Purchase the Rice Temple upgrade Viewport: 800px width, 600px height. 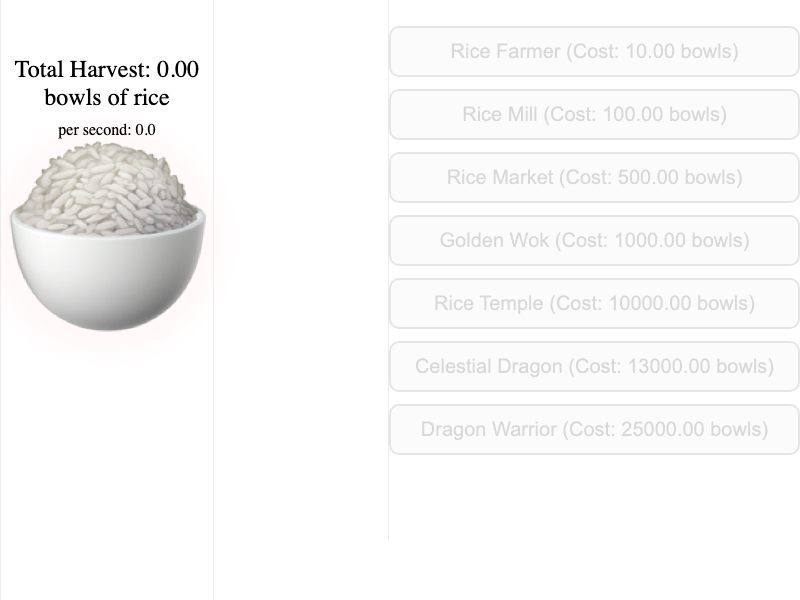[x=594, y=303]
